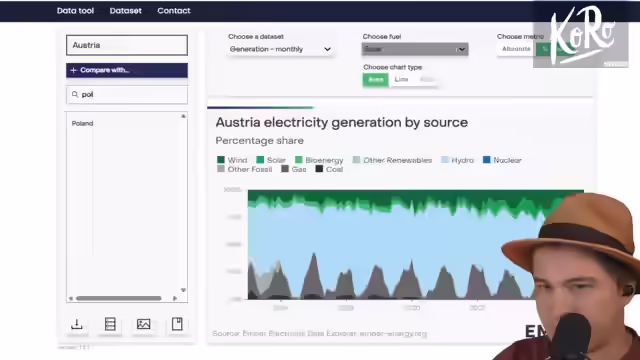Click the country list up arrow

point(183,116)
